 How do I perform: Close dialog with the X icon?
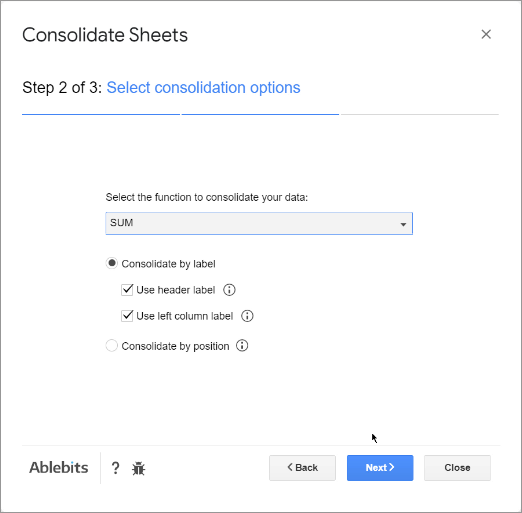tap(486, 34)
